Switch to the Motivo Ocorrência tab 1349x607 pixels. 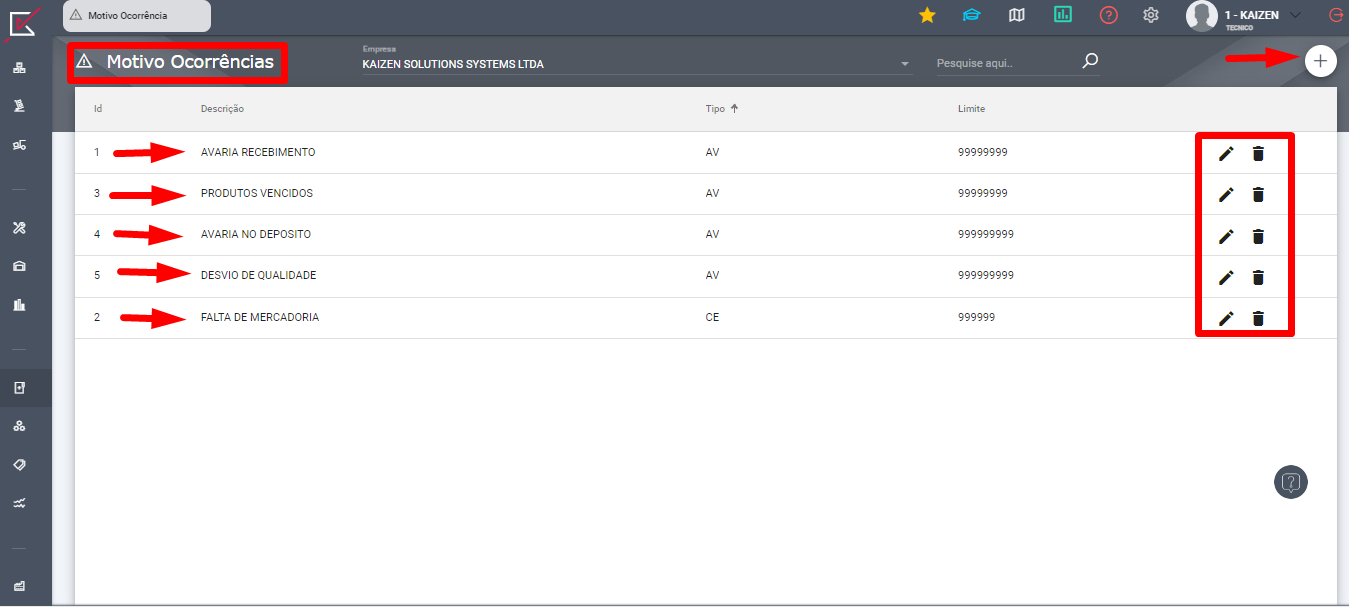137,15
